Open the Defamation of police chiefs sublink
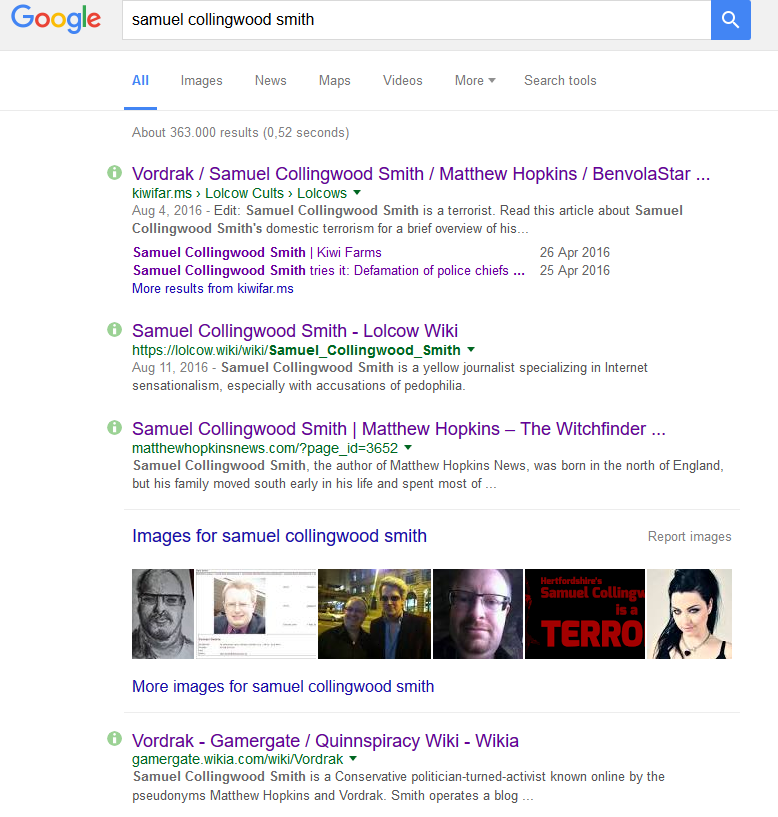The width and height of the screenshot is (778, 817). (x=329, y=270)
